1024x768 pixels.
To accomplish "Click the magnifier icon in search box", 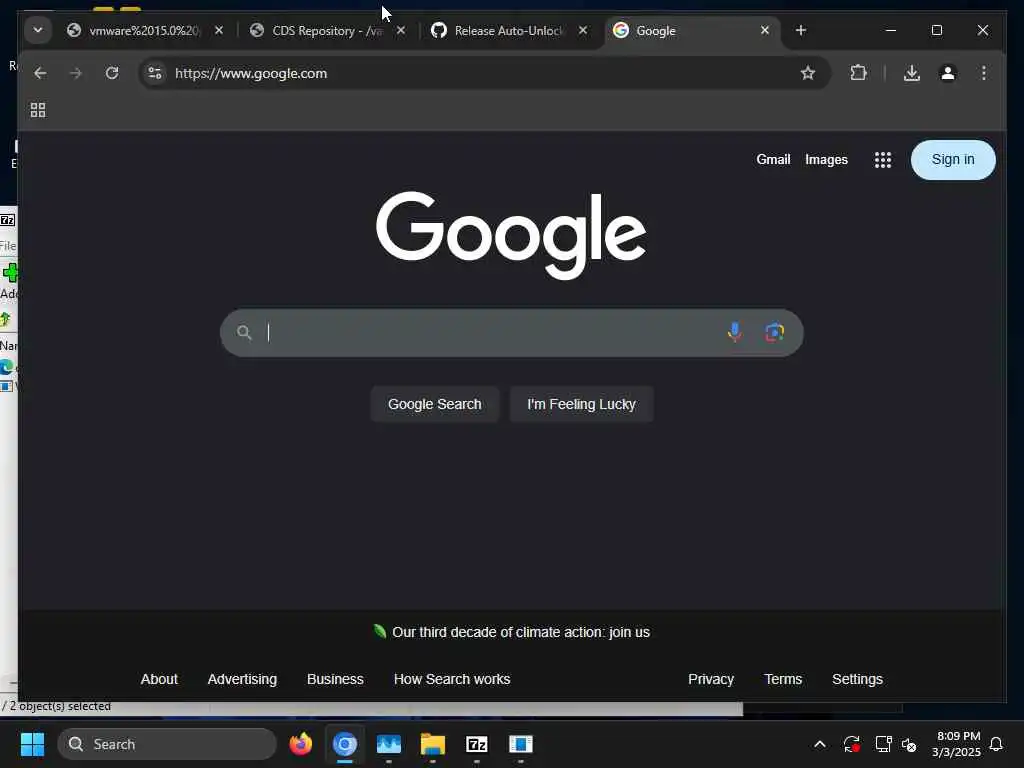I will 244,332.
